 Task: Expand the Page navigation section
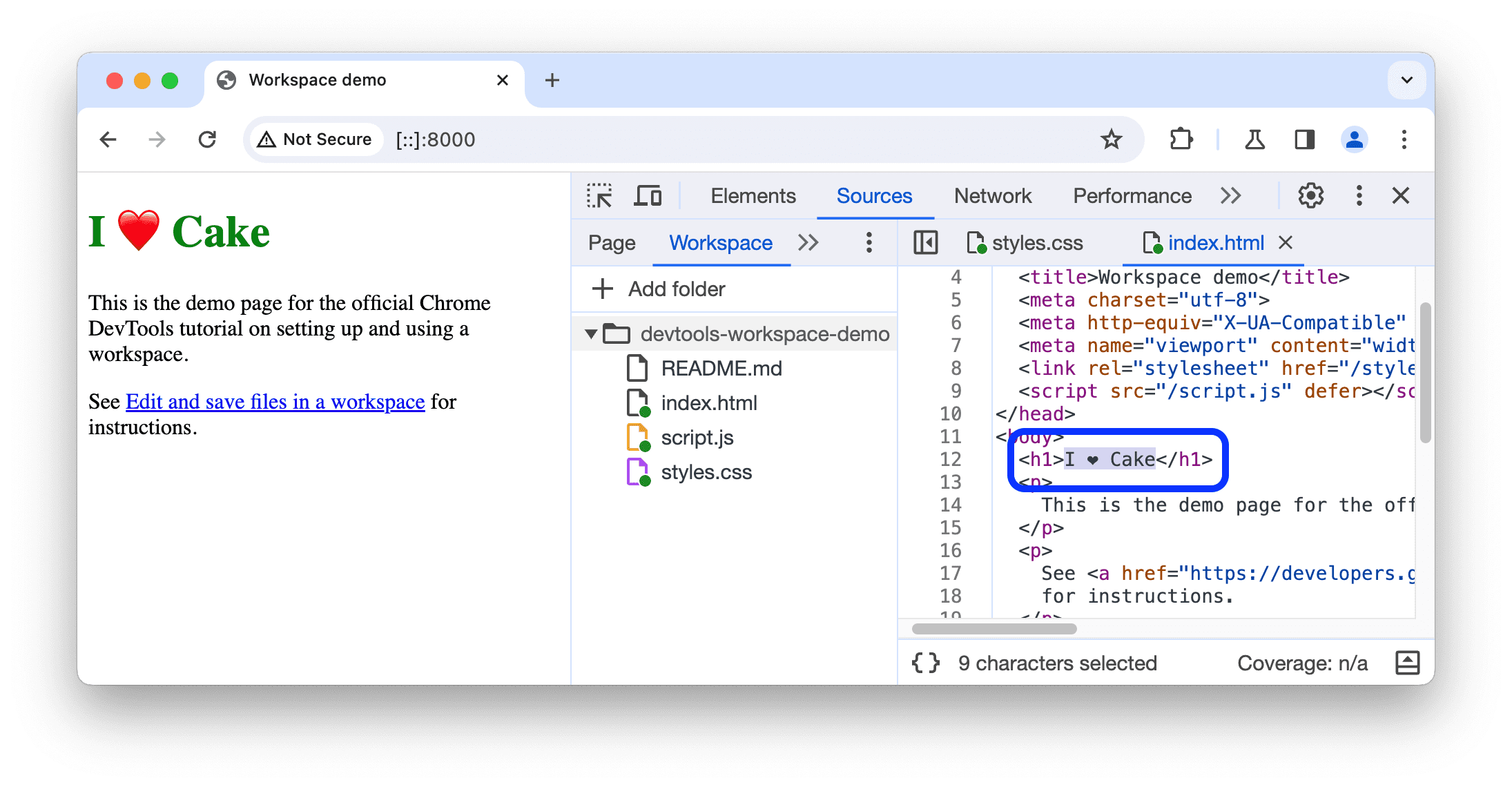coord(610,242)
